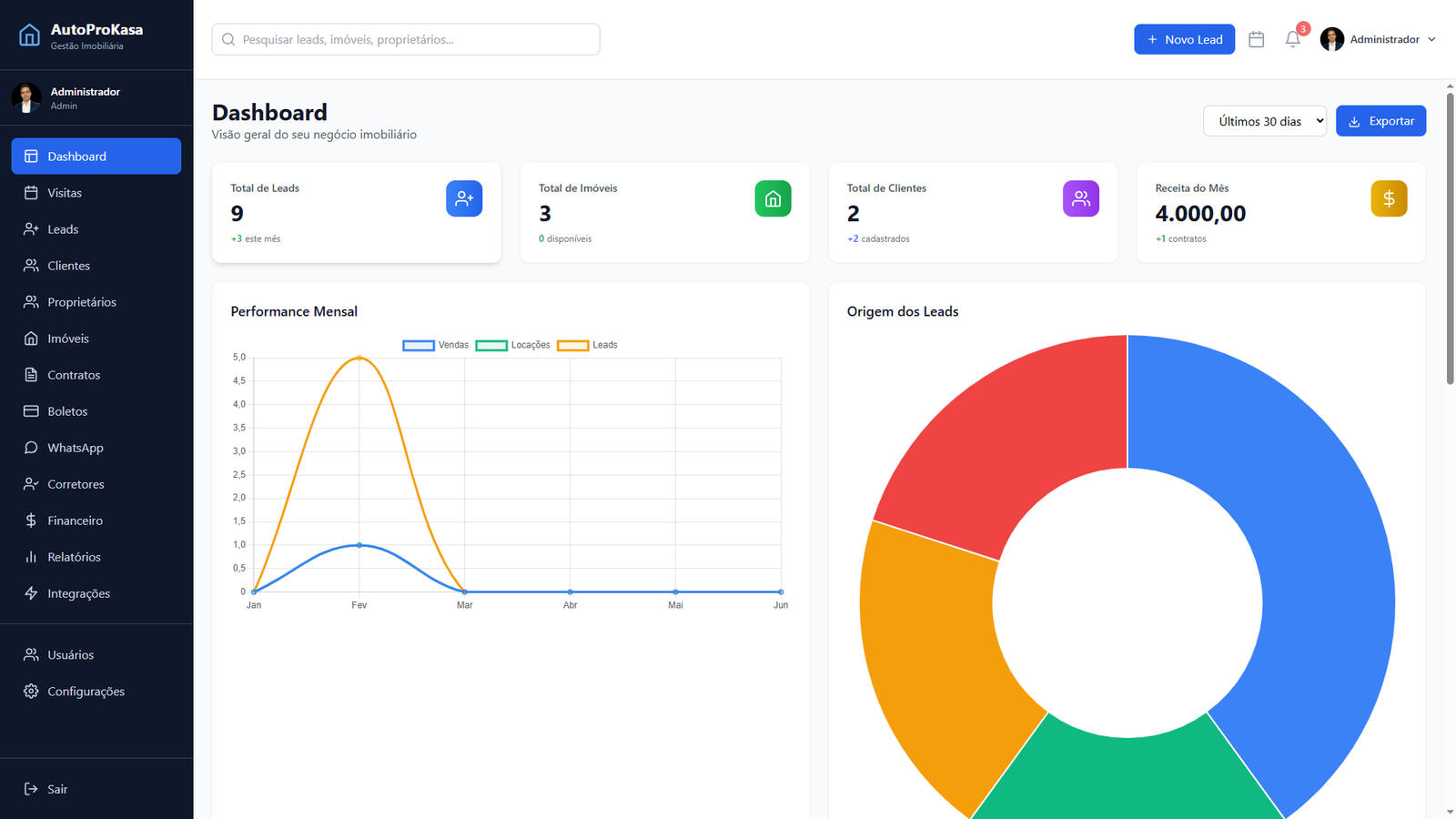Click the blue Total de Leads icon
The image size is (1456, 819).
tap(464, 198)
